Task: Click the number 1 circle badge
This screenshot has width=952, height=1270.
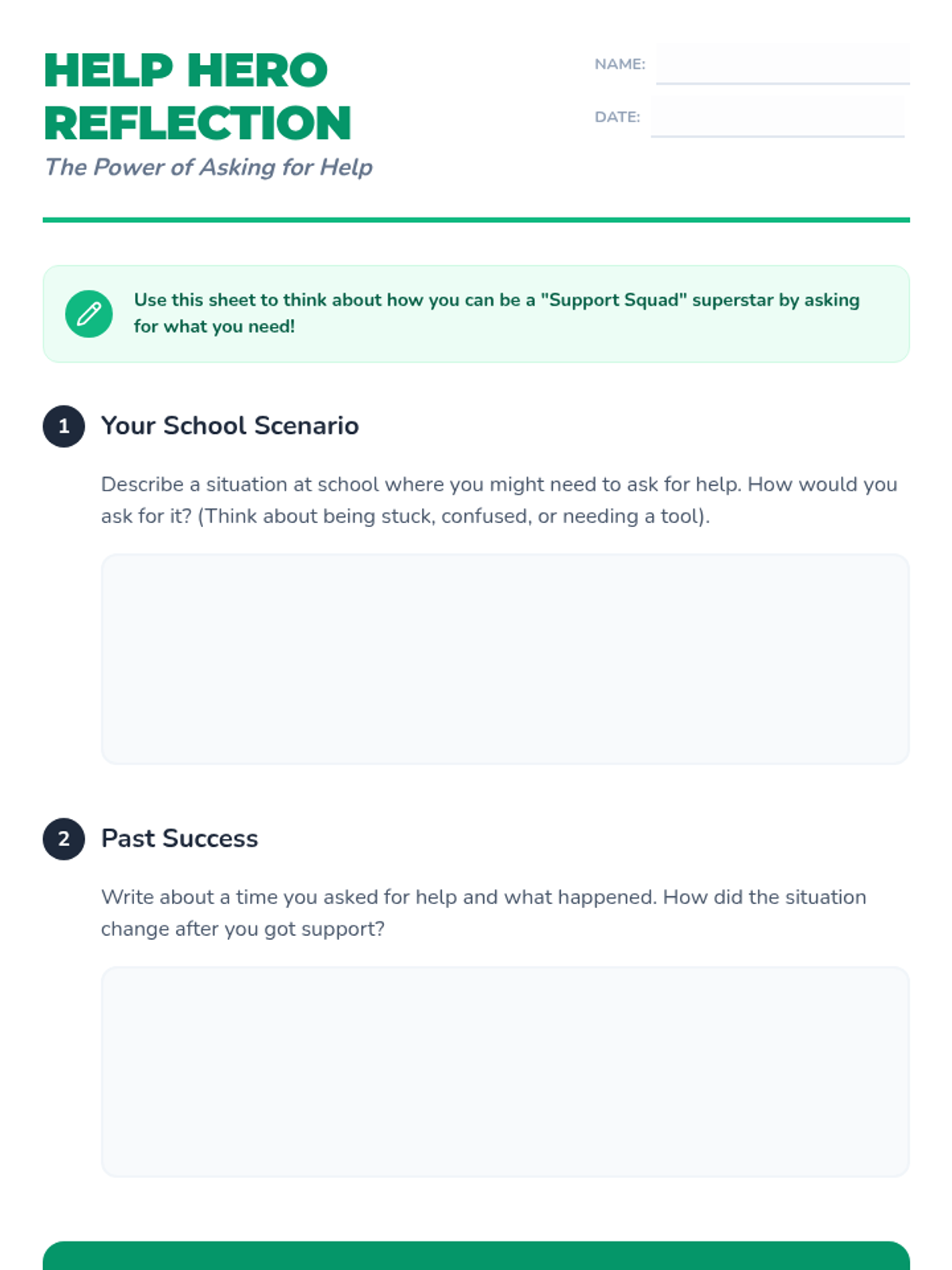Action: pos(63,426)
